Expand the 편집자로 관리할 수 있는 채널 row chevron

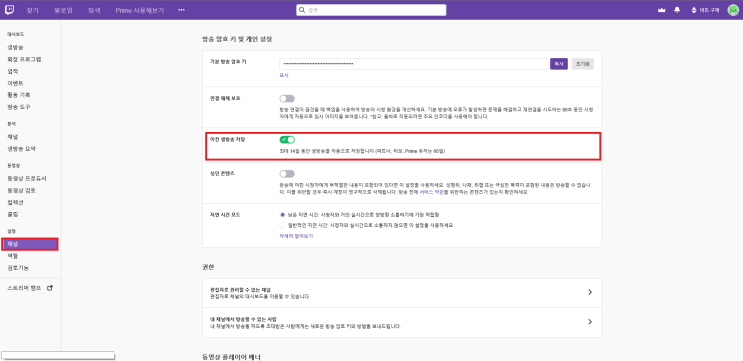pos(590,292)
